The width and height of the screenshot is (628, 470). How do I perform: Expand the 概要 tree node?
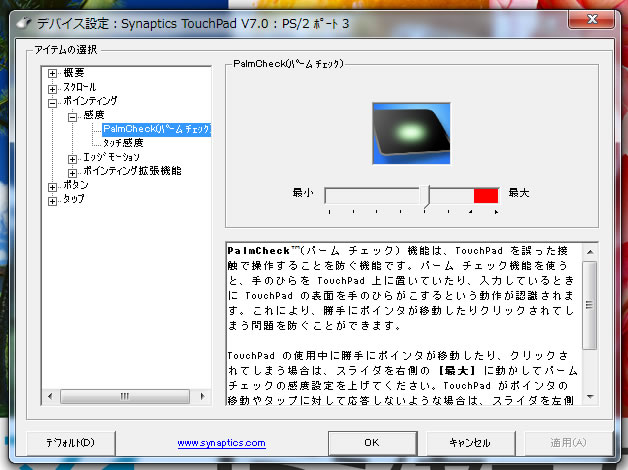coord(52,73)
